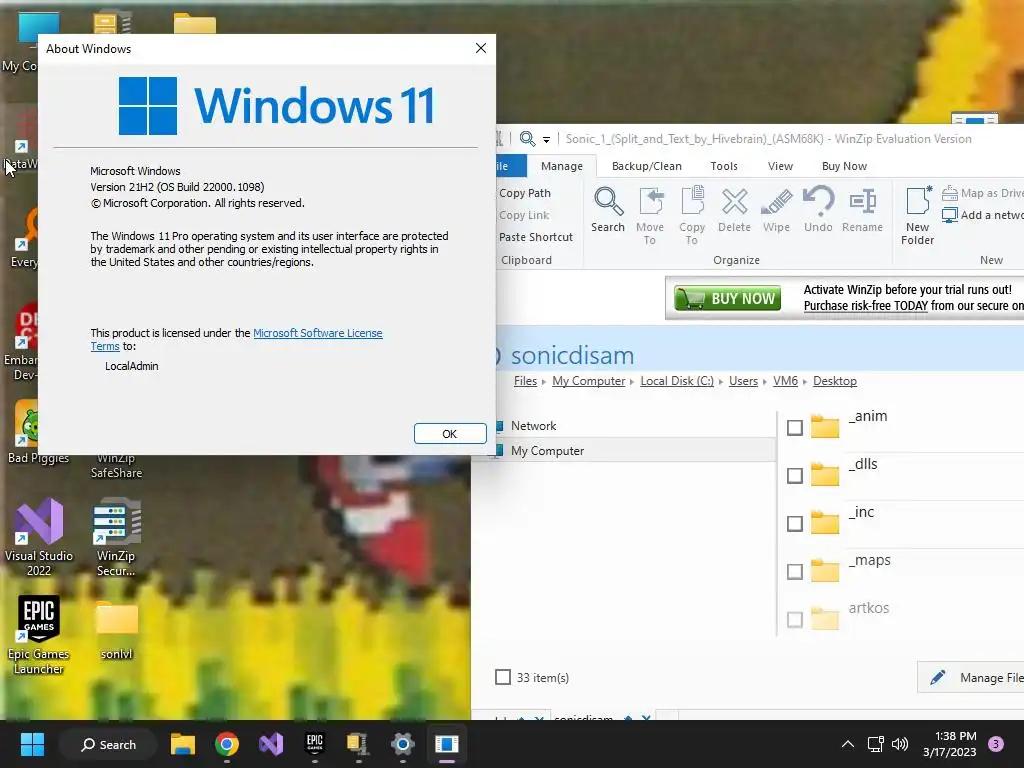Click the Undo icon in WinZip ribbon
The width and height of the screenshot is (1024, 768).
[x=818, y=209]
